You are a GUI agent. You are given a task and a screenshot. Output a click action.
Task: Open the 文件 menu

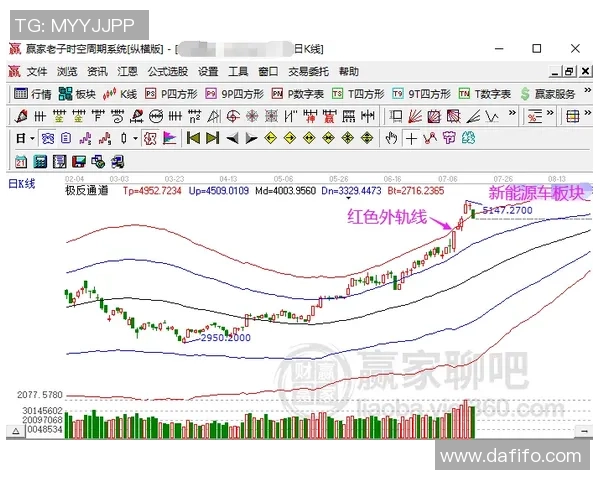click(37, 72)
